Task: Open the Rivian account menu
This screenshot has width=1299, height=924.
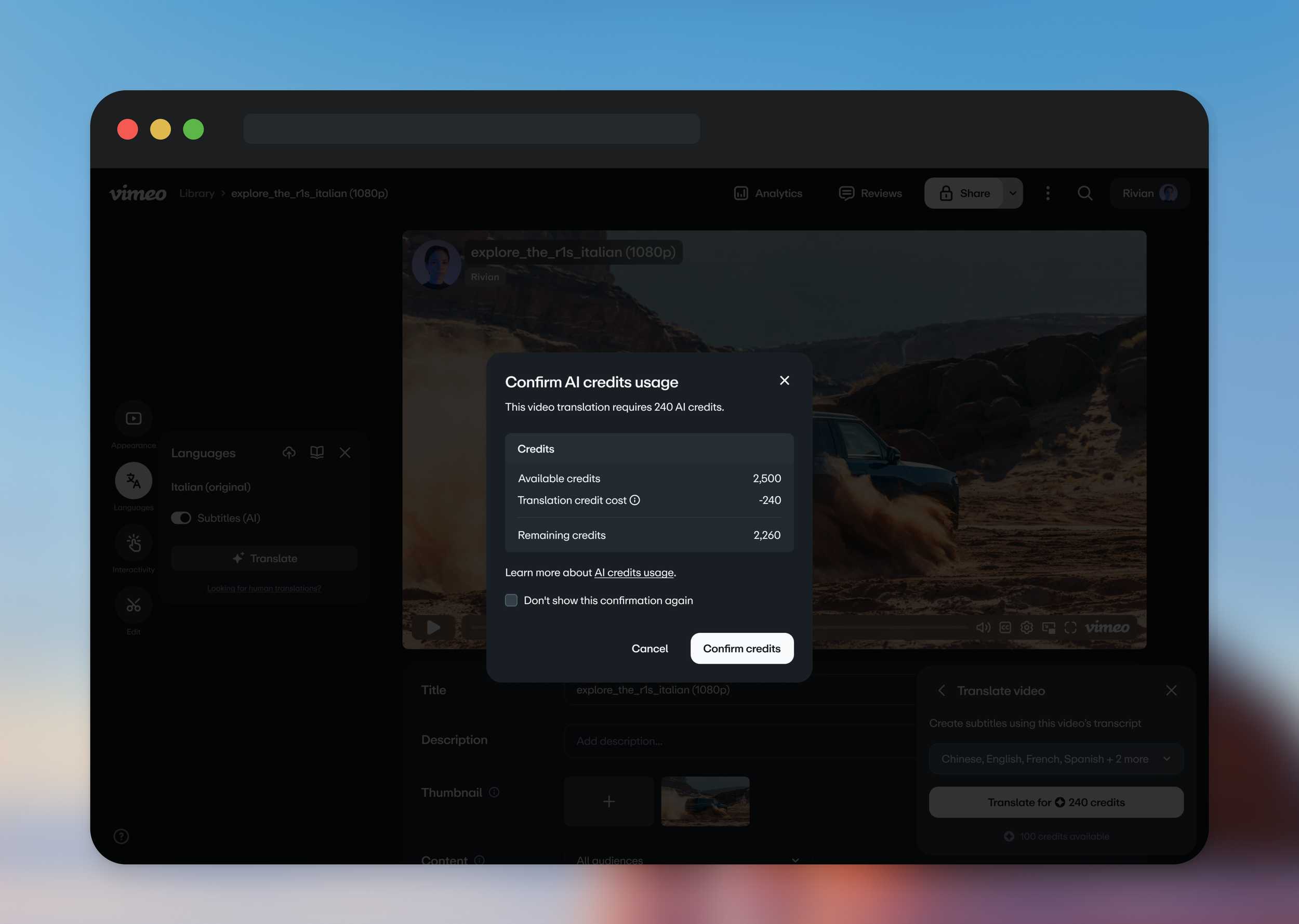Action: point(1149,193)
